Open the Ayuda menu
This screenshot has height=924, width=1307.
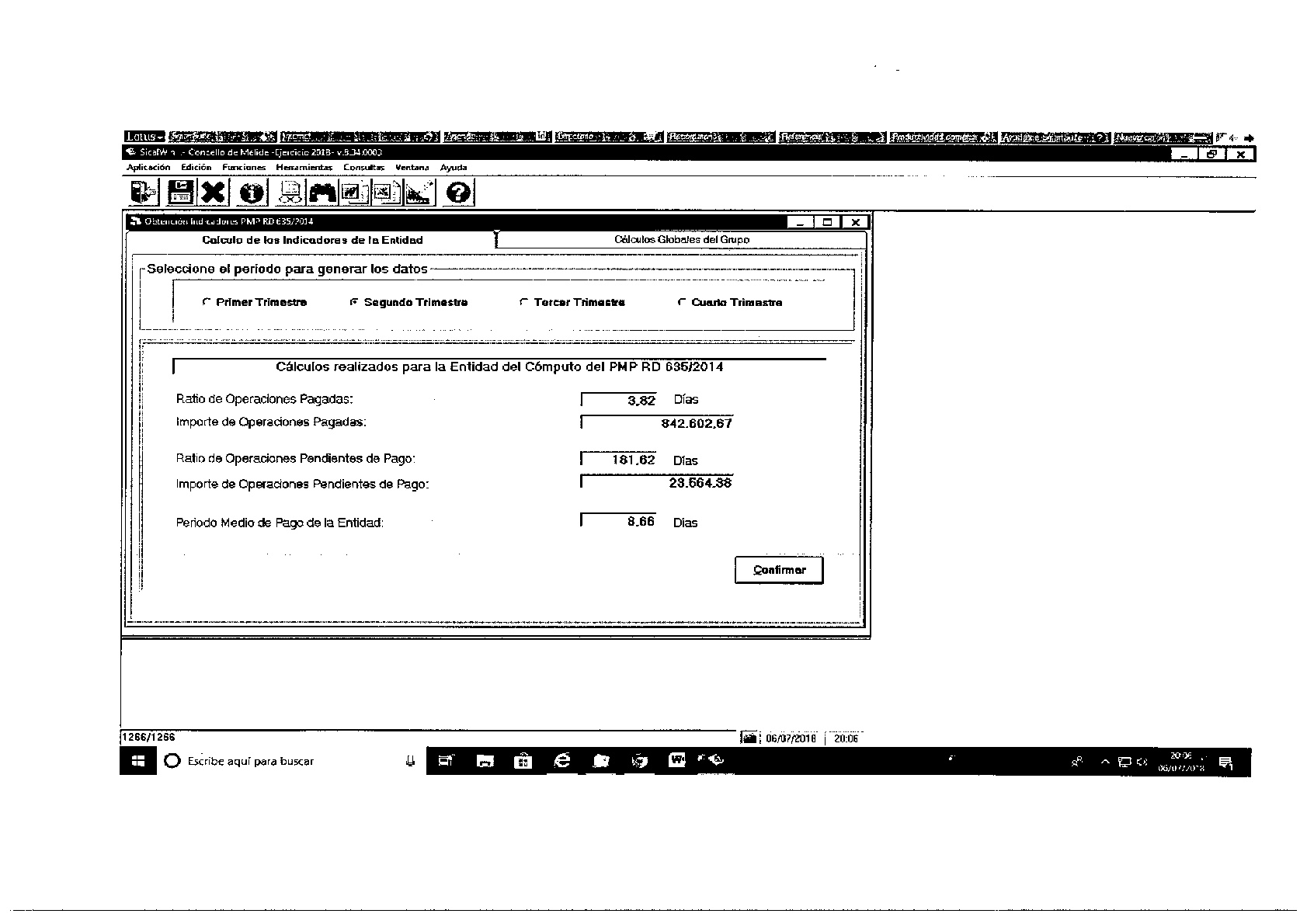pyautogui.click(x=454, y=167)
